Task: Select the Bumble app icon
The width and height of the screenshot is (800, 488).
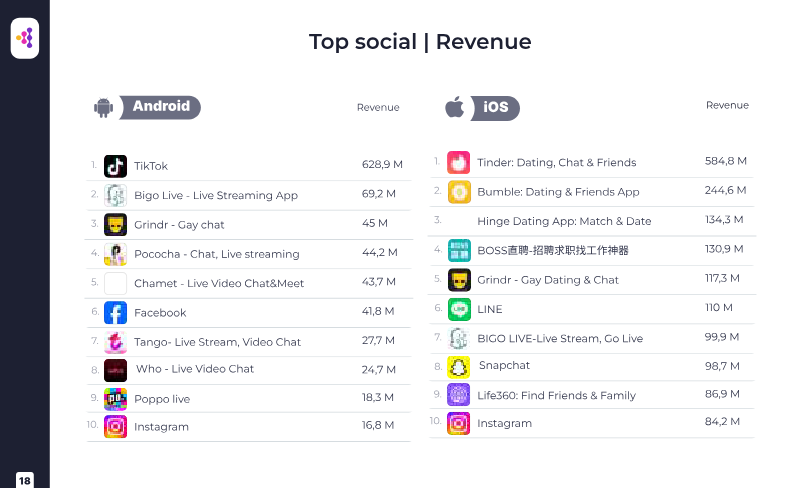Action: point(459,192)
